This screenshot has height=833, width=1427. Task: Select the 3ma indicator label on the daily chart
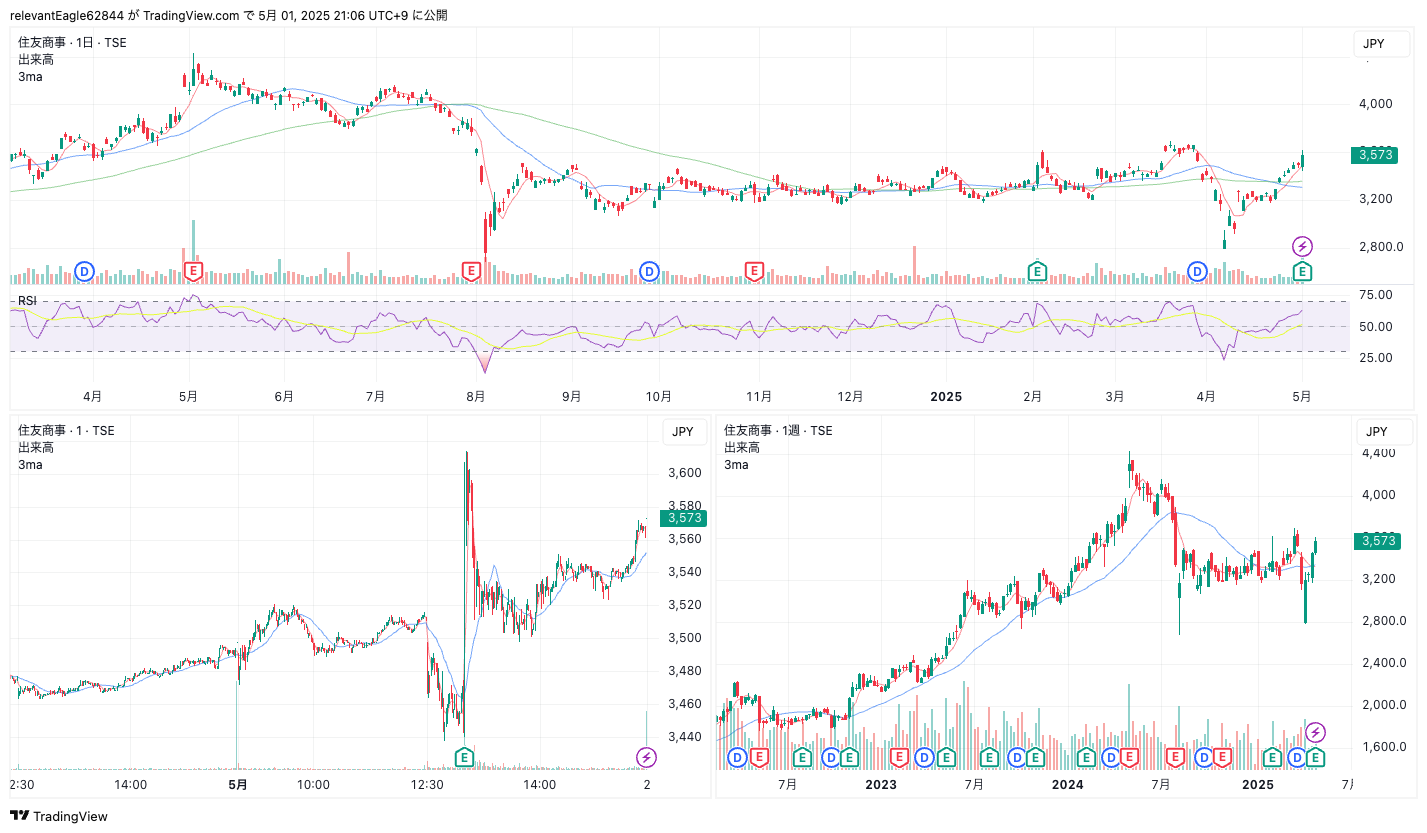[29, 77]
